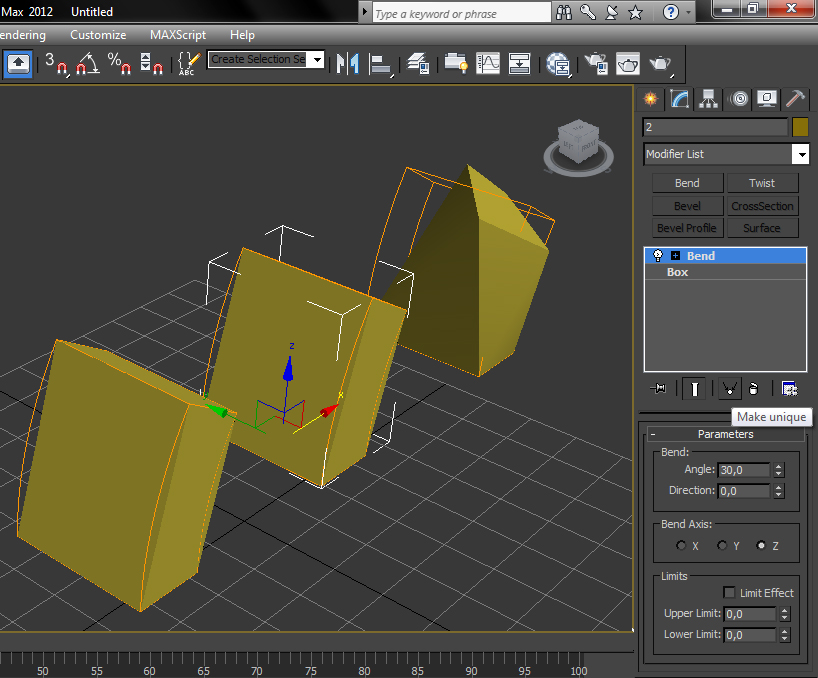
Task: Select Z bend axis
Action: coord(761,546)
